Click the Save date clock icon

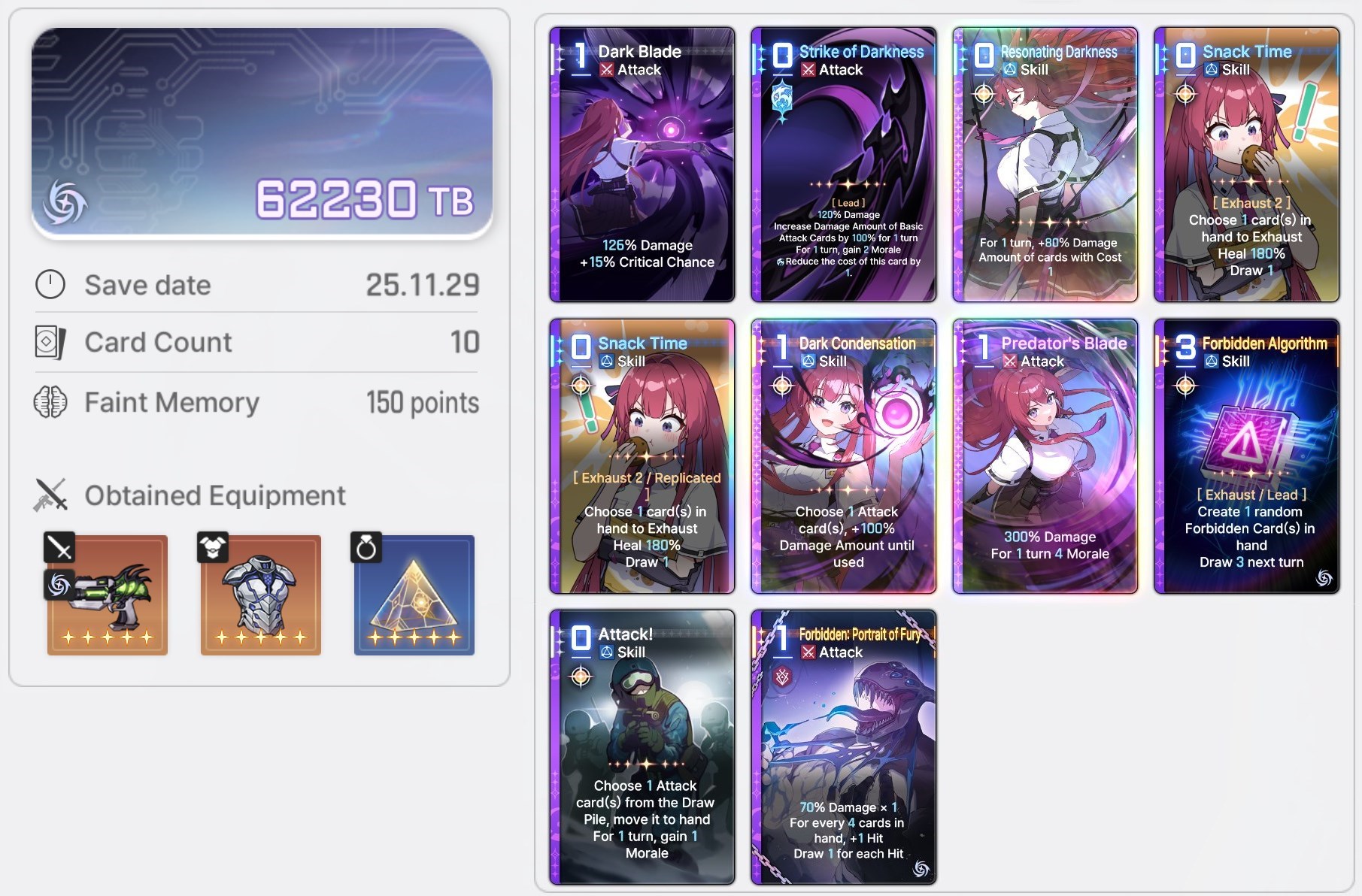50,285
